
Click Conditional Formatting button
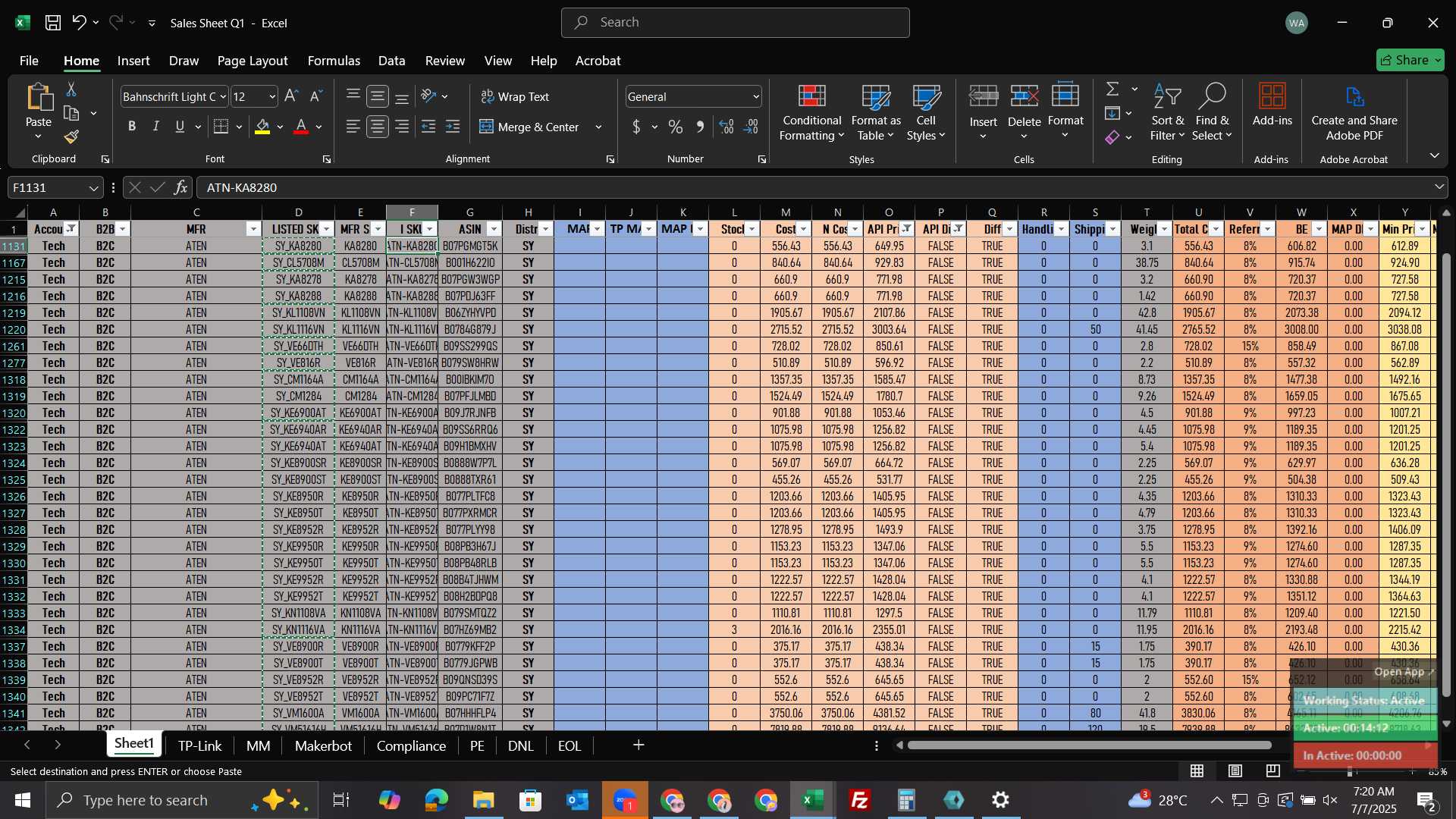click(811, 112)
